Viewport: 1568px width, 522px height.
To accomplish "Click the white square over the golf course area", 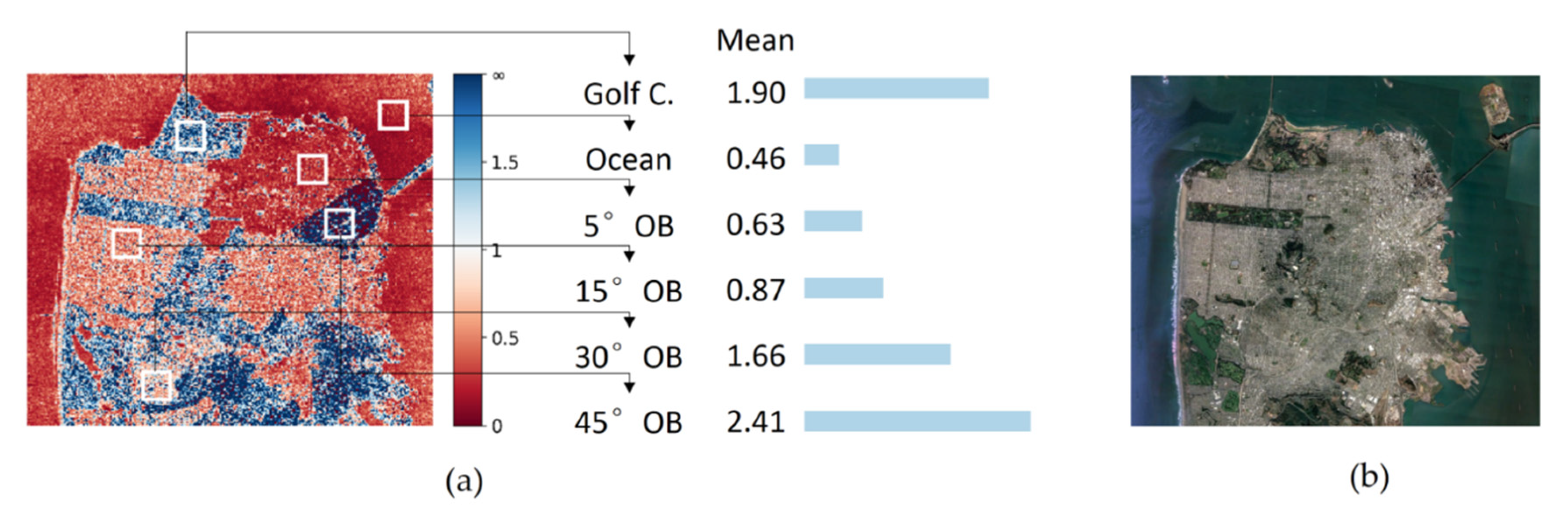I will click(191, 135).
